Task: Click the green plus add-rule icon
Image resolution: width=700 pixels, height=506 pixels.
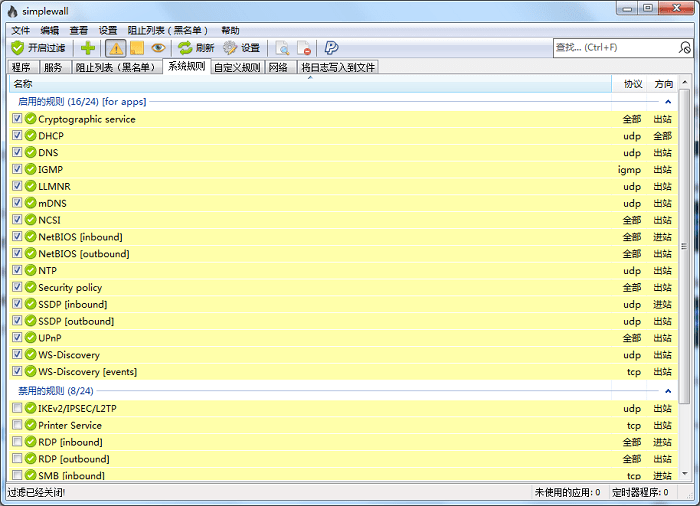Action: click(88, 48)
